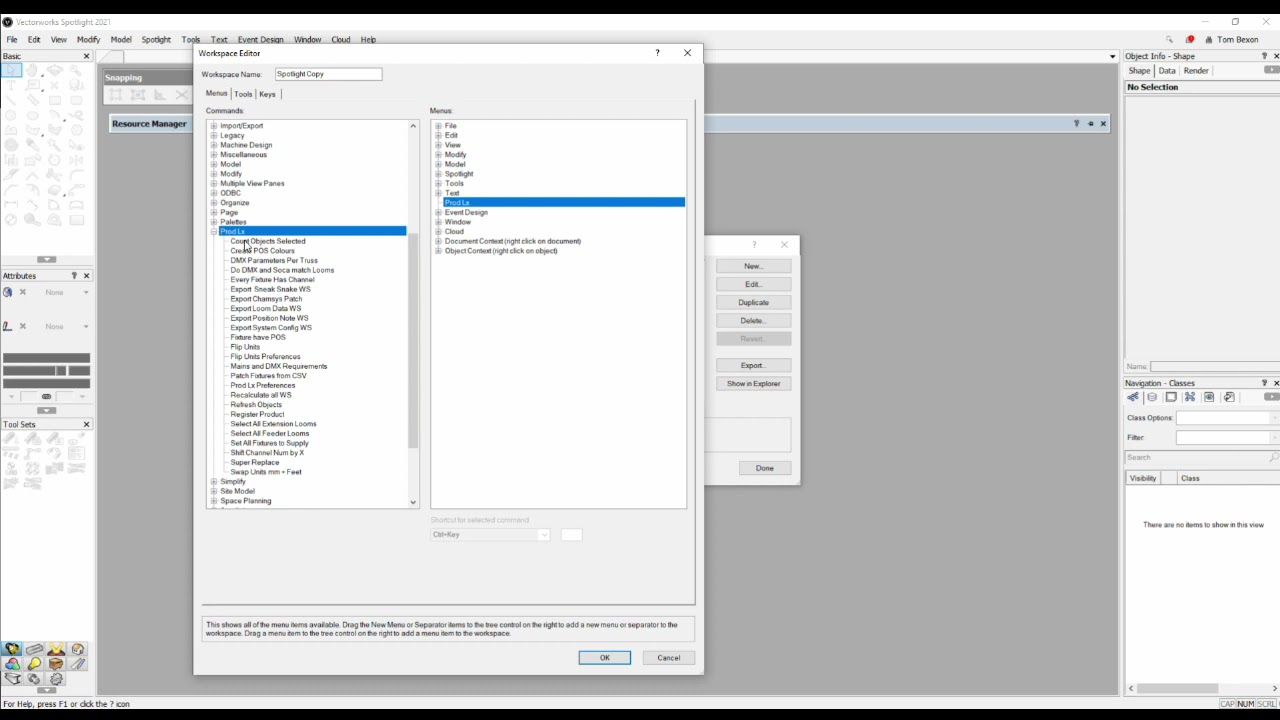Expand Event Design in the Menus tree

[438, 212]
